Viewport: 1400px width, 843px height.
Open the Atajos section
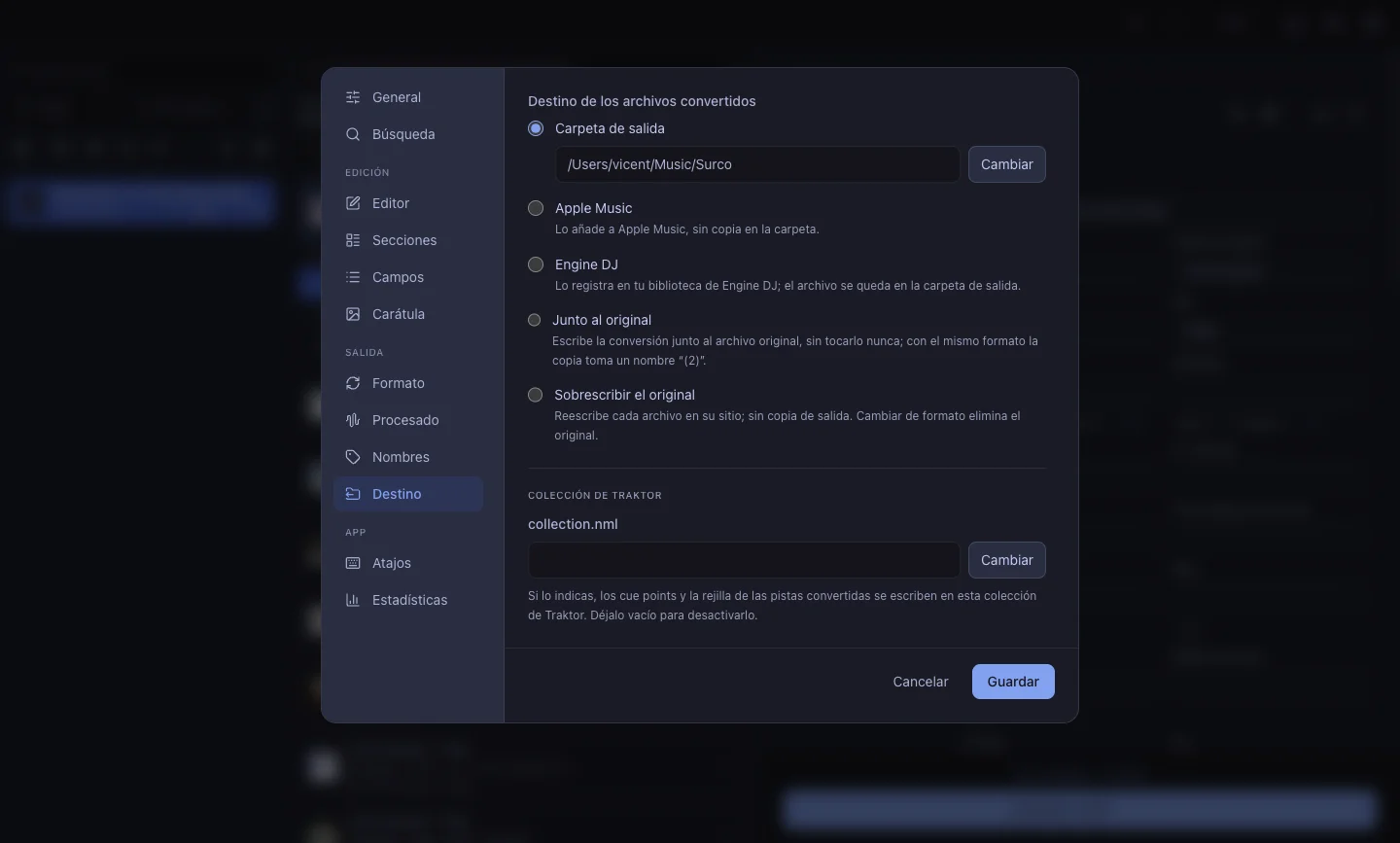coord(408,563)
